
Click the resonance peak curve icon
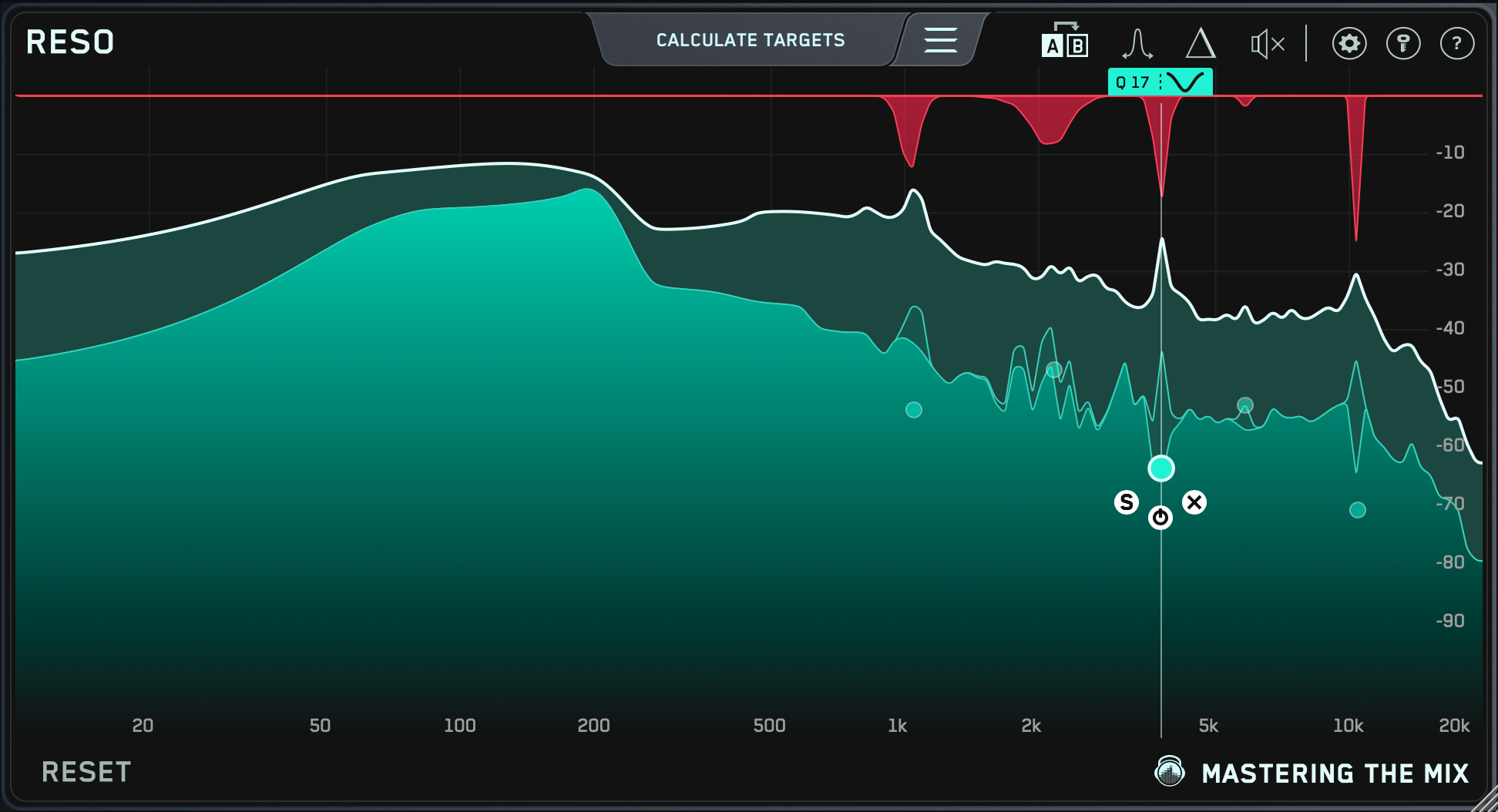click(x=1137, y=43)
